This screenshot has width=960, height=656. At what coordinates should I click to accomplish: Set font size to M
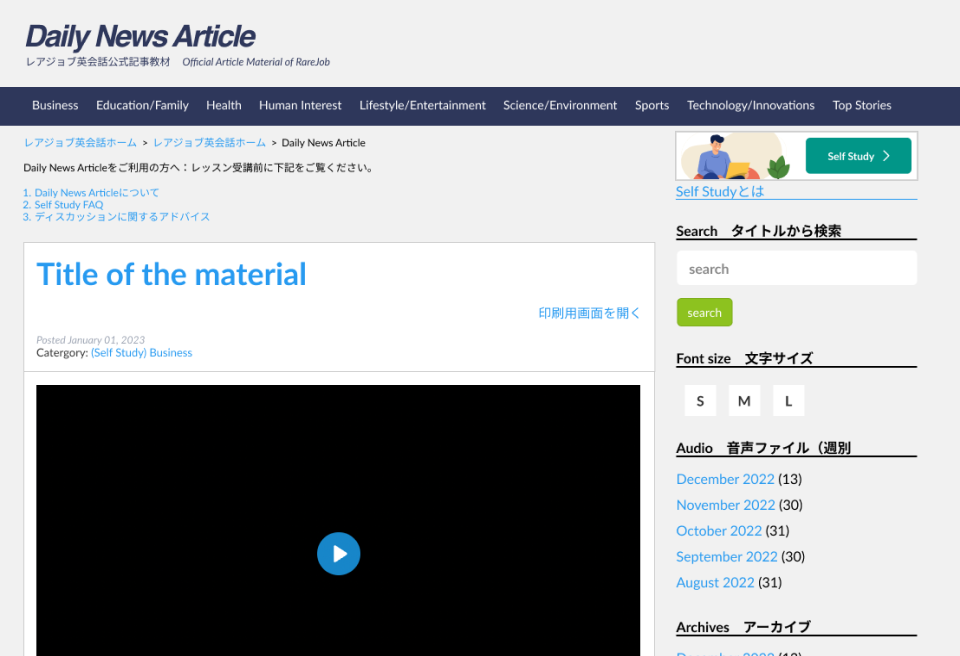click(x=744, y=401)
